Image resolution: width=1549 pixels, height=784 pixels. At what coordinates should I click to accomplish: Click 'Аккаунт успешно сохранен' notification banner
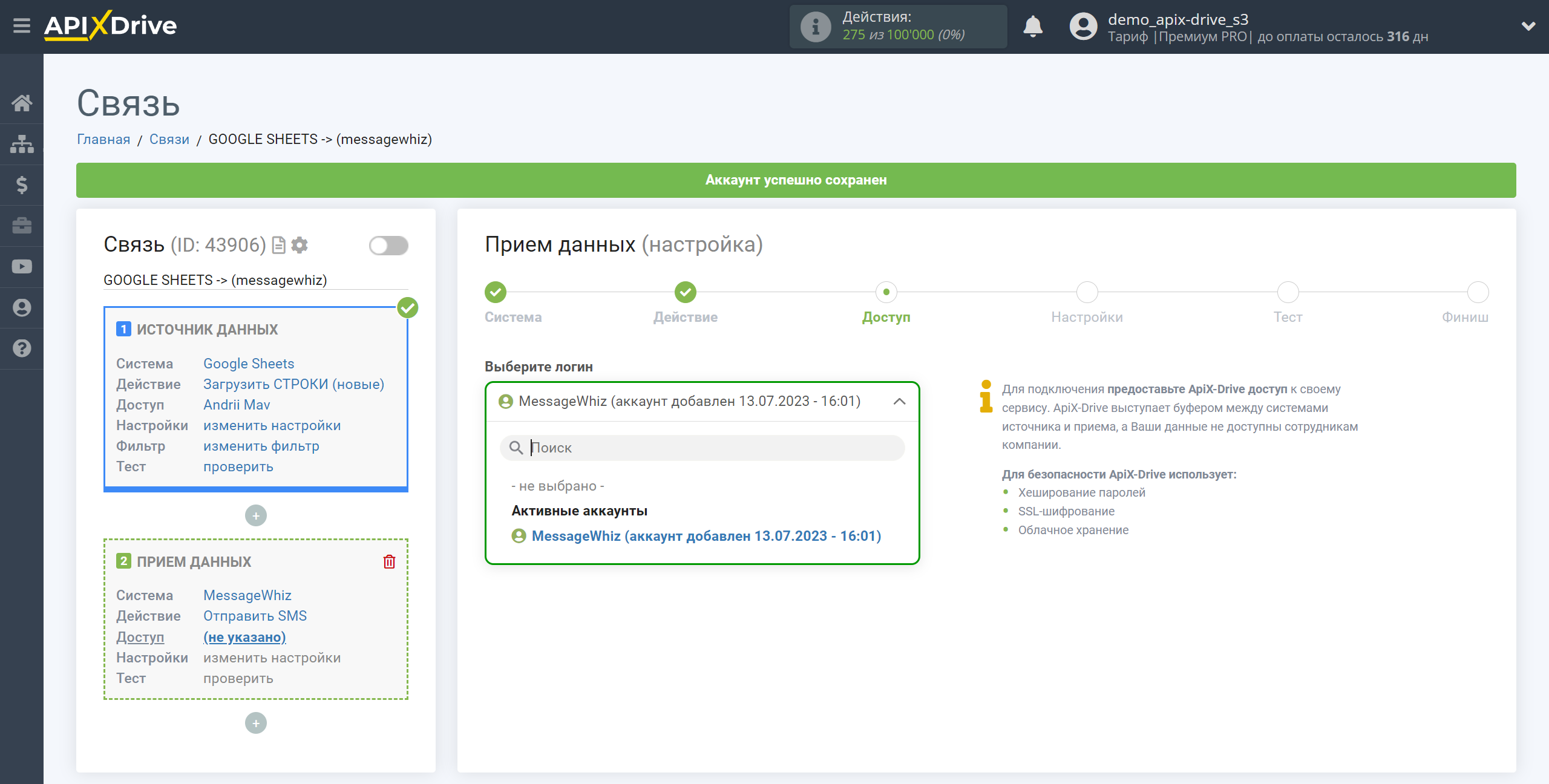click(796, 180)
